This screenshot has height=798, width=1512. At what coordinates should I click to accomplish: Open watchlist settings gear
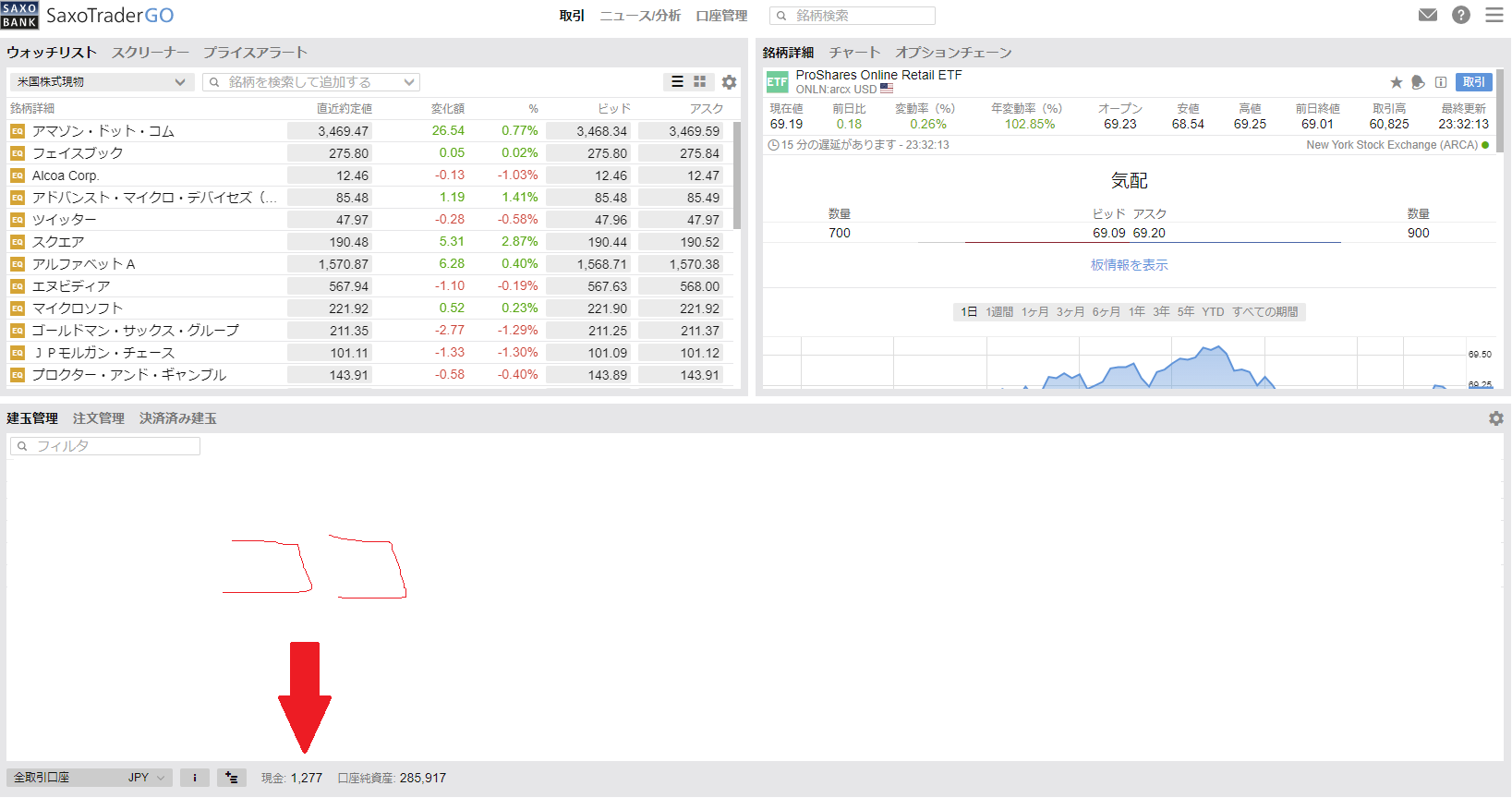(730, 82)
